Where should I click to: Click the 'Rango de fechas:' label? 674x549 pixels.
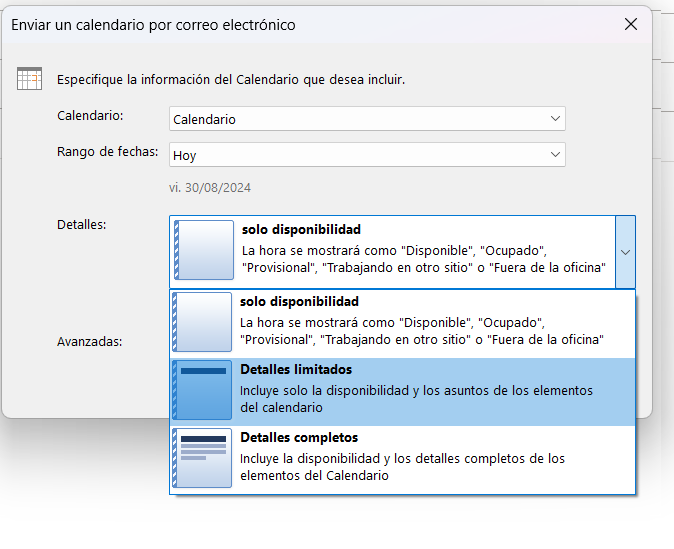coord(107,152)
